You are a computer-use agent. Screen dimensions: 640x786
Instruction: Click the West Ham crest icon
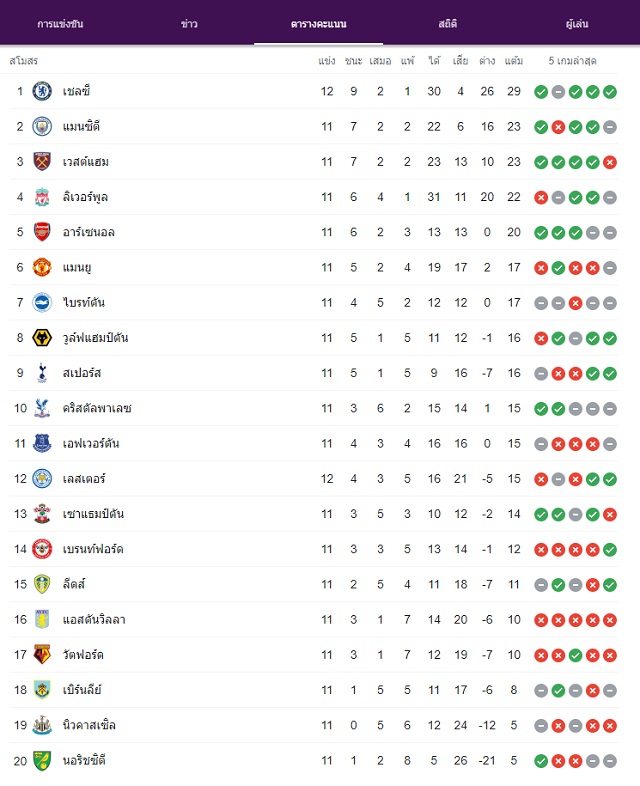click(42, 161)
